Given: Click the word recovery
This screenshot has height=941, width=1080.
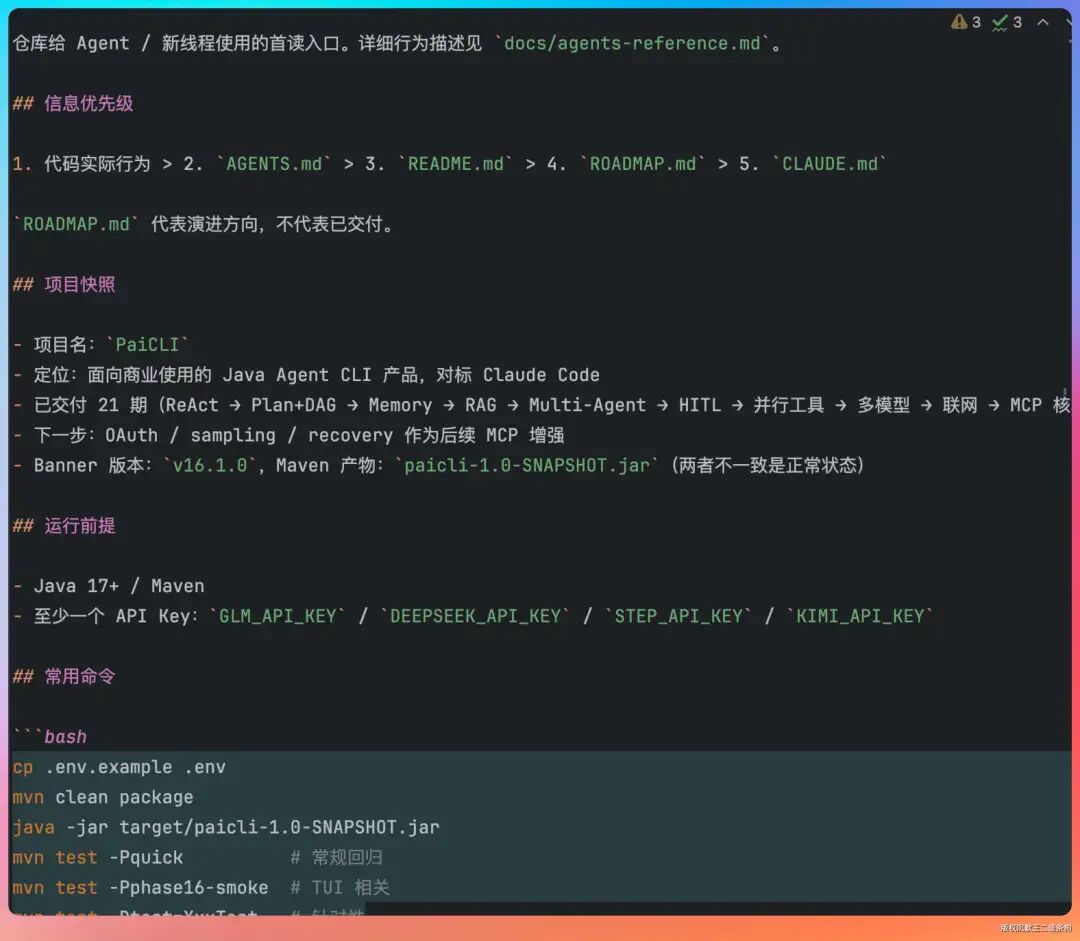Looking at the screenshot, I should pyautogui.click(x=350, y=435).
